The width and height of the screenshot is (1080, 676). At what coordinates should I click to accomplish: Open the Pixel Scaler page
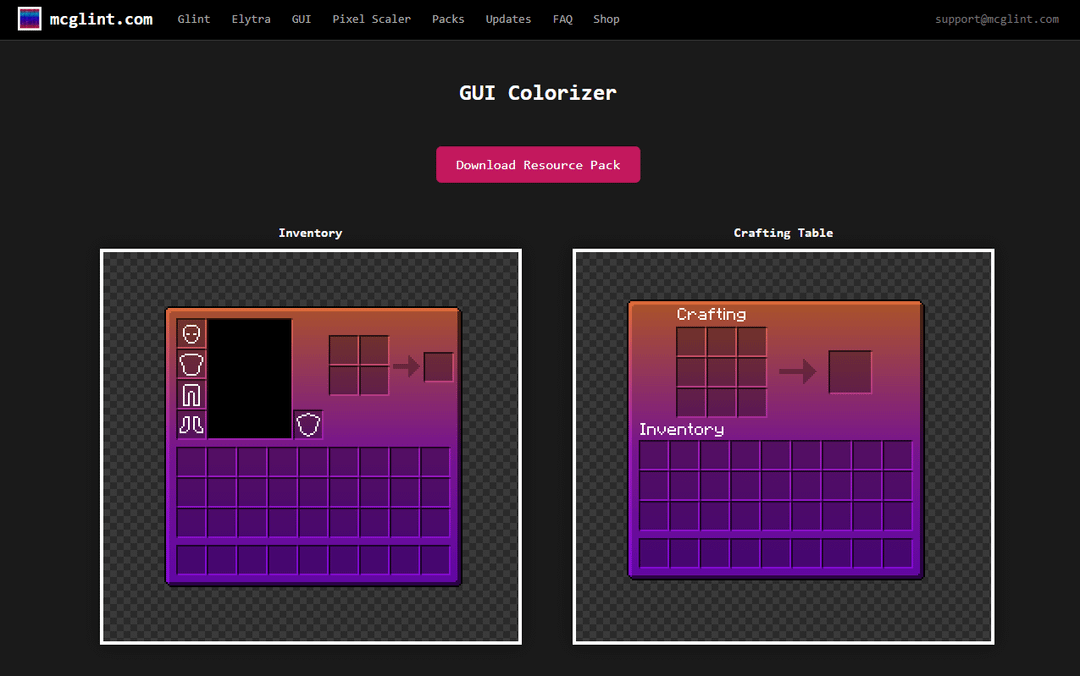(371, 19)
